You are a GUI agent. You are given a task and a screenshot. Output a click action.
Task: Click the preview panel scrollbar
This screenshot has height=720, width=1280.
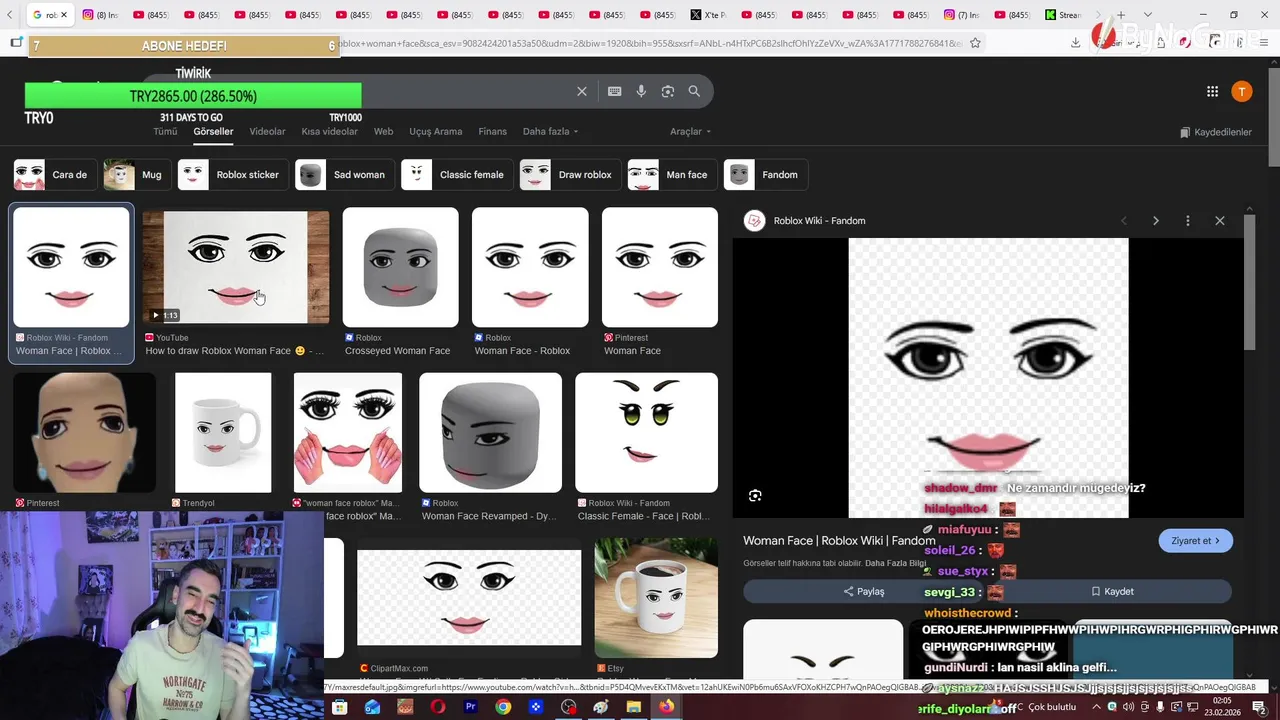[x=1249, y=280]
